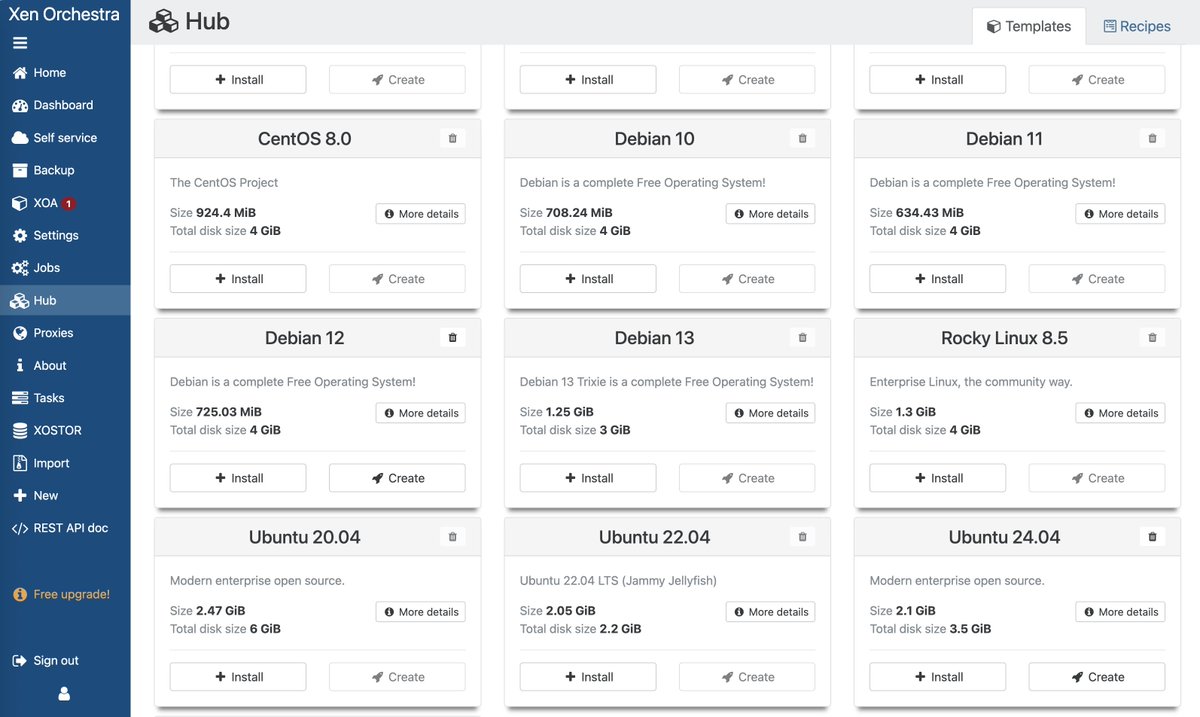The height and width of the screenshot is (717, 1200).
Task: Click trash icon on Ubuntu 22.04 card
Action: point(802,537)
